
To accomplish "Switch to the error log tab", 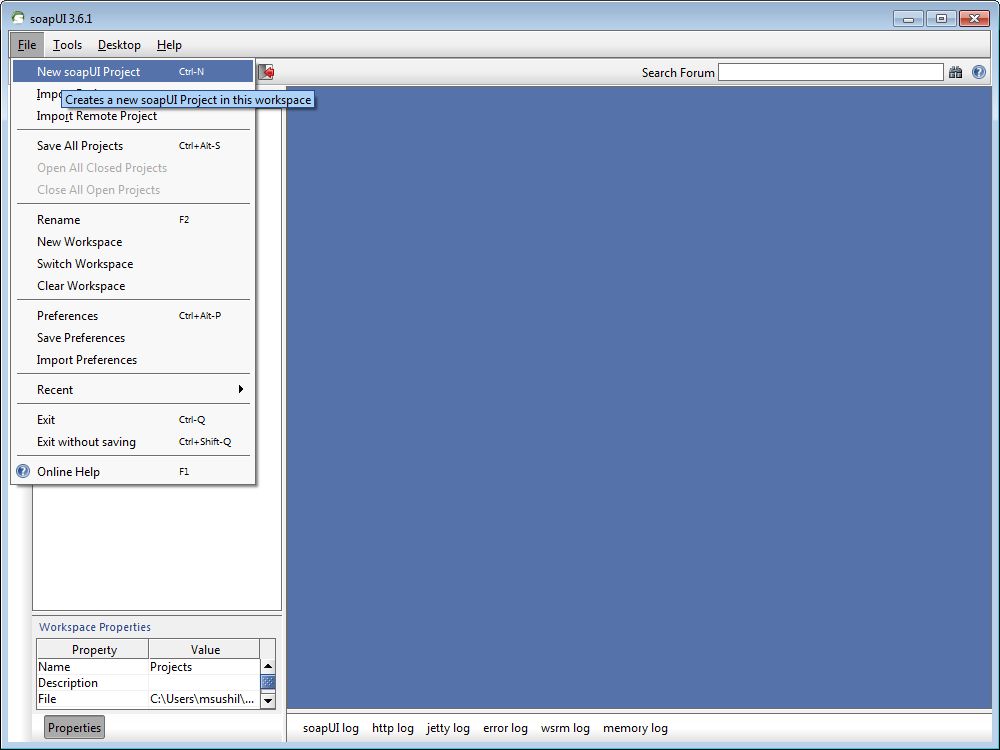I will point(505,728).
